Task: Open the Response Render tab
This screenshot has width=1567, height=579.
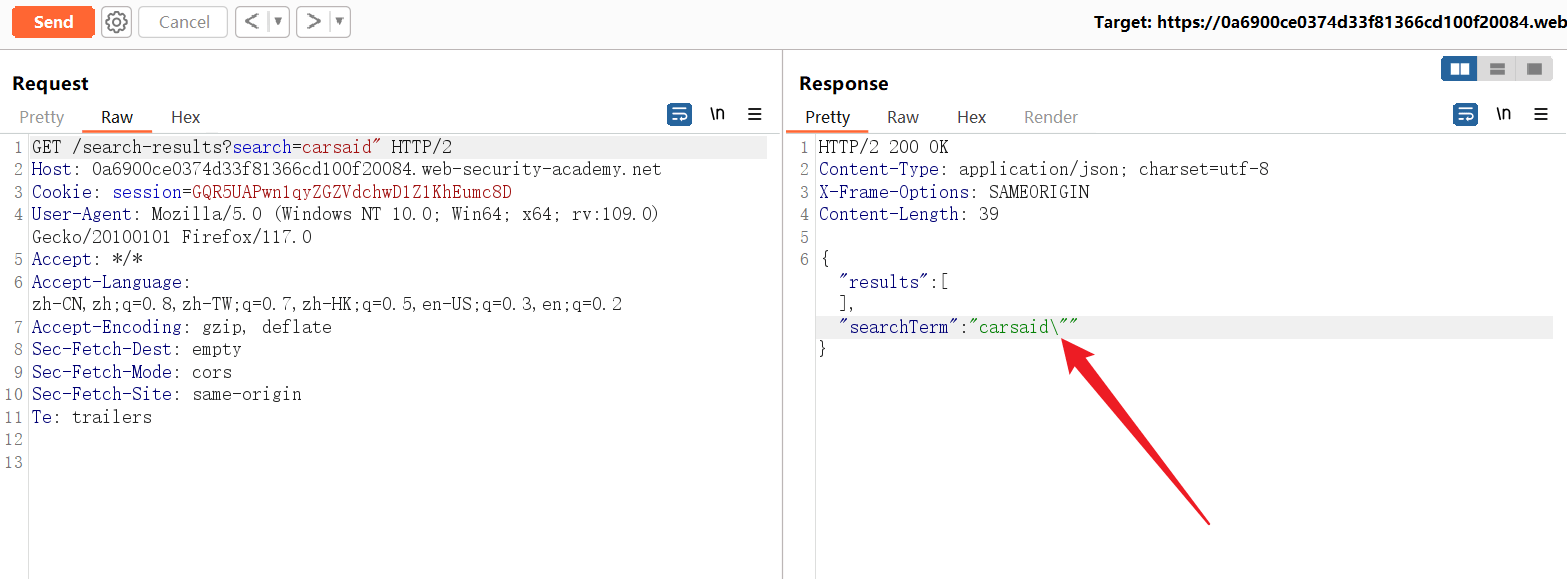Action: (1050, 117)
